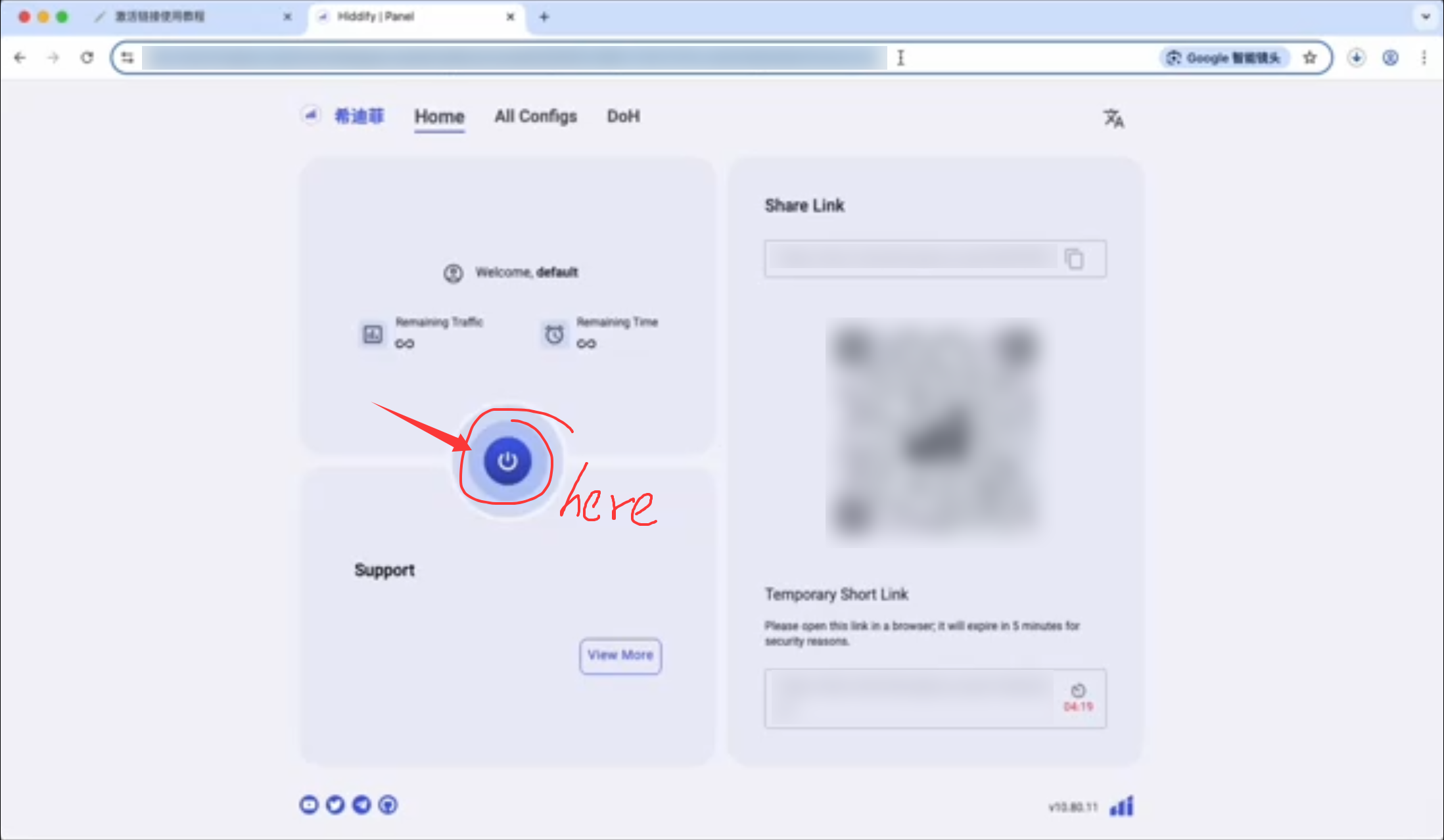Click the Share Link heading
This screenshot has height=840, width=1444.
click(804, 206)
